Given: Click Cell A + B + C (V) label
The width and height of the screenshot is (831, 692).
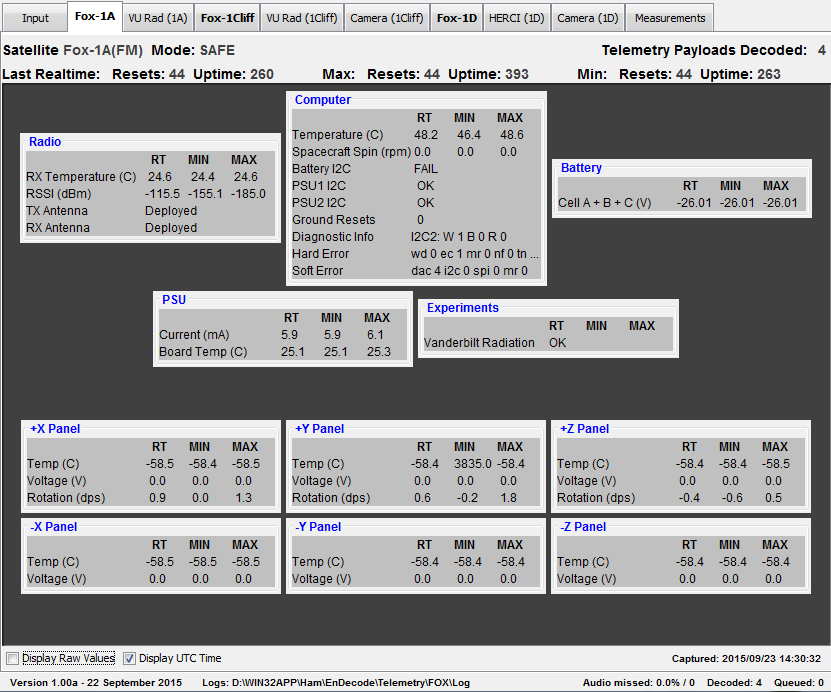Looking at the screenshot, I should 605,203.
